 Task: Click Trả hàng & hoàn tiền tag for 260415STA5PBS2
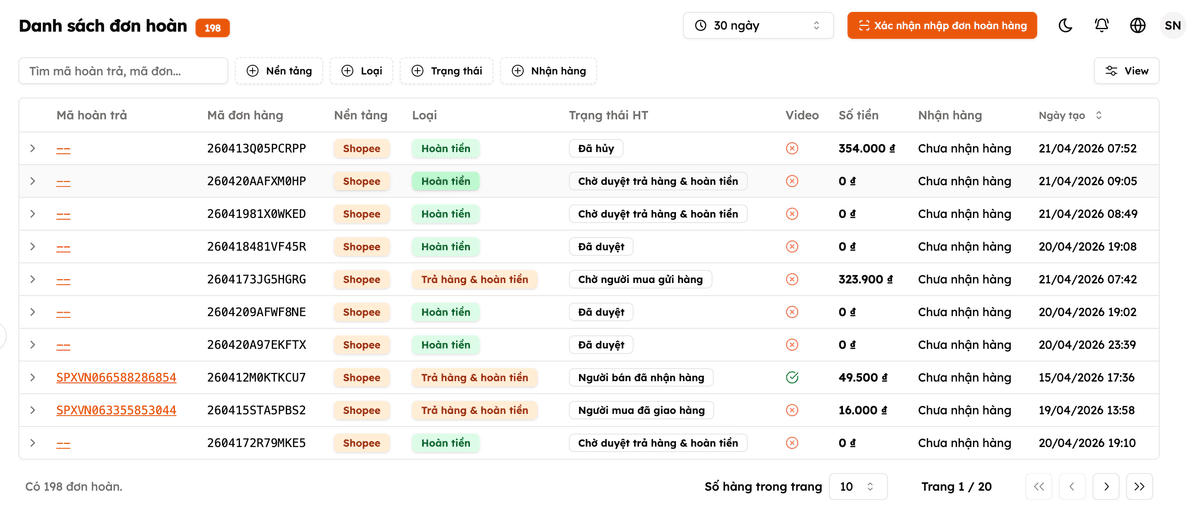pos(474,410)
